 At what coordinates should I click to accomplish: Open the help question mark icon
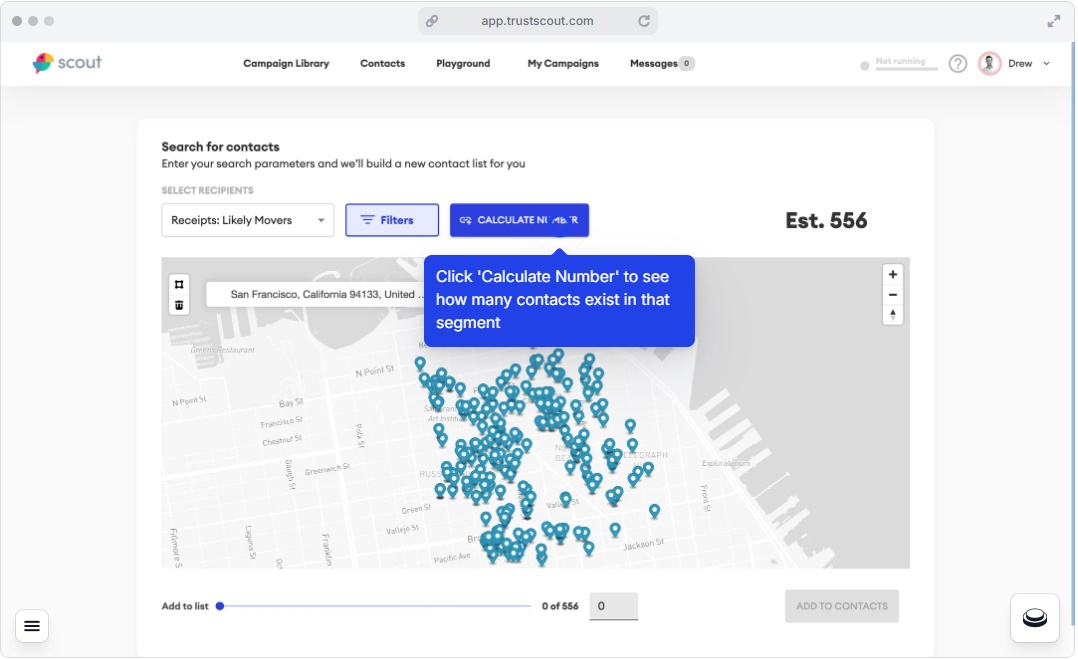click(x=958, y=63)
